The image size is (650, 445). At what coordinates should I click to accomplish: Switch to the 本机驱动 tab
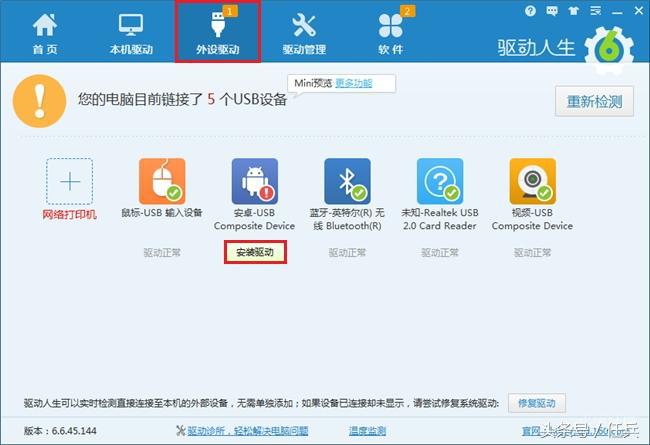131,34
